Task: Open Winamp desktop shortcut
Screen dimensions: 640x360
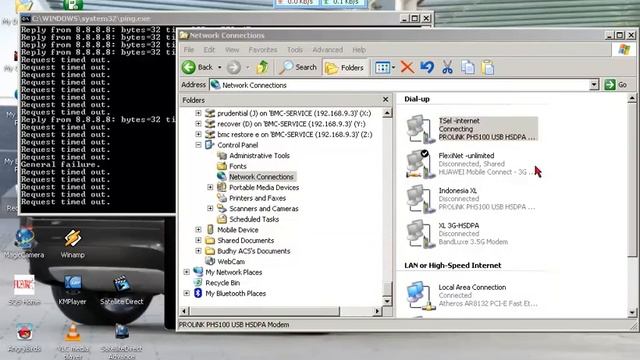Action: coord(72,244)
